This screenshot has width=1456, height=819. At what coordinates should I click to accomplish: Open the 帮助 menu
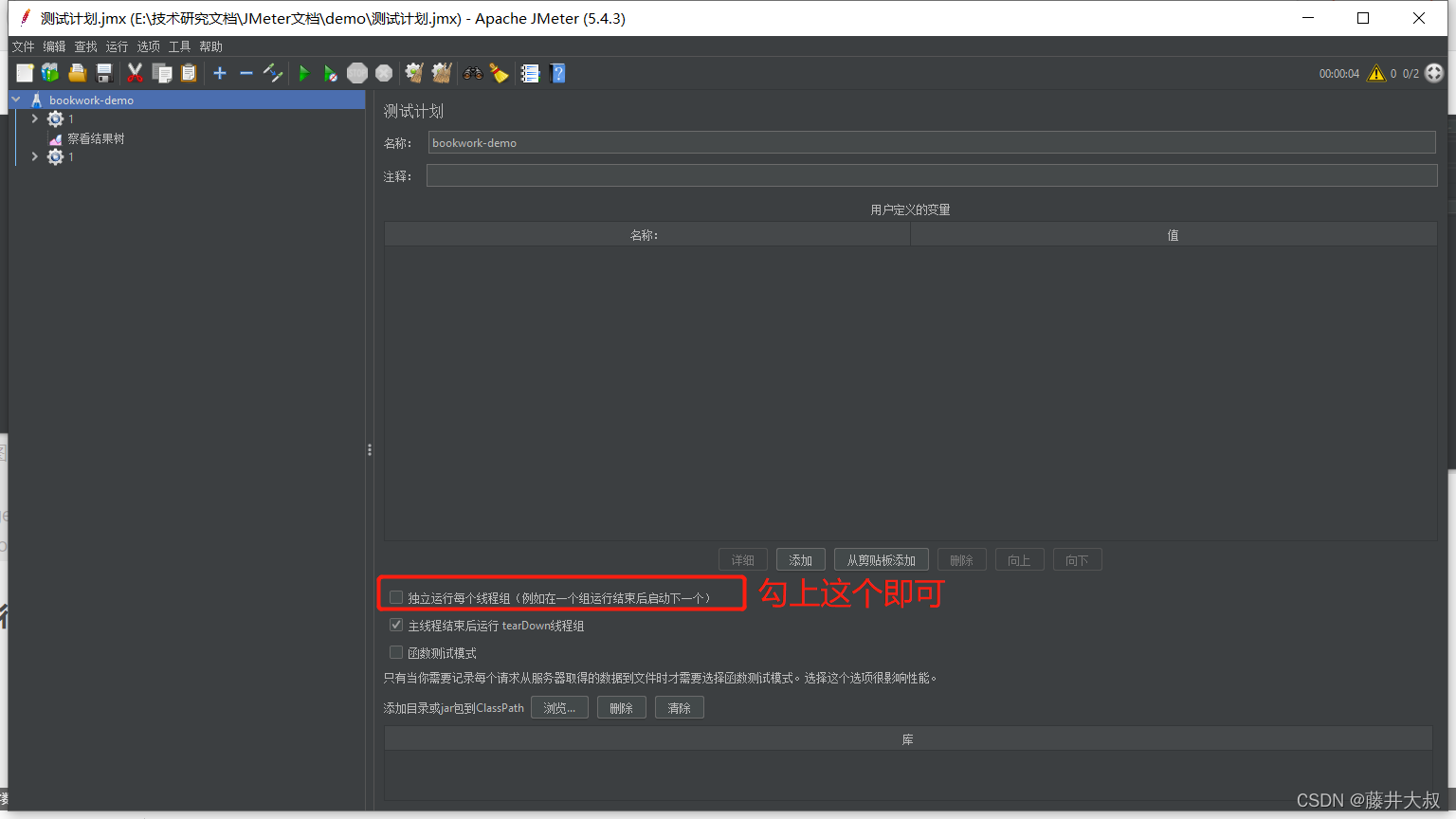(210, 46)
